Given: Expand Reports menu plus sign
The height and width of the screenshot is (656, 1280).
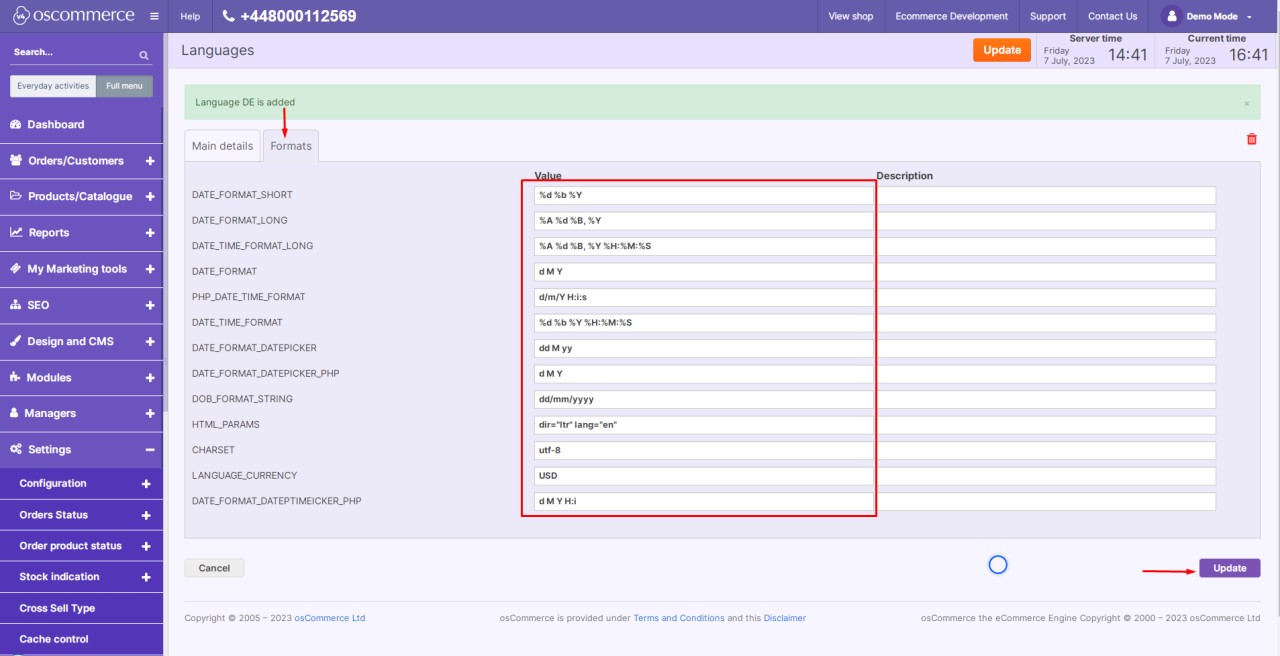Looking at the screenshot, I should pyautogui.click(x=150, y=233).
